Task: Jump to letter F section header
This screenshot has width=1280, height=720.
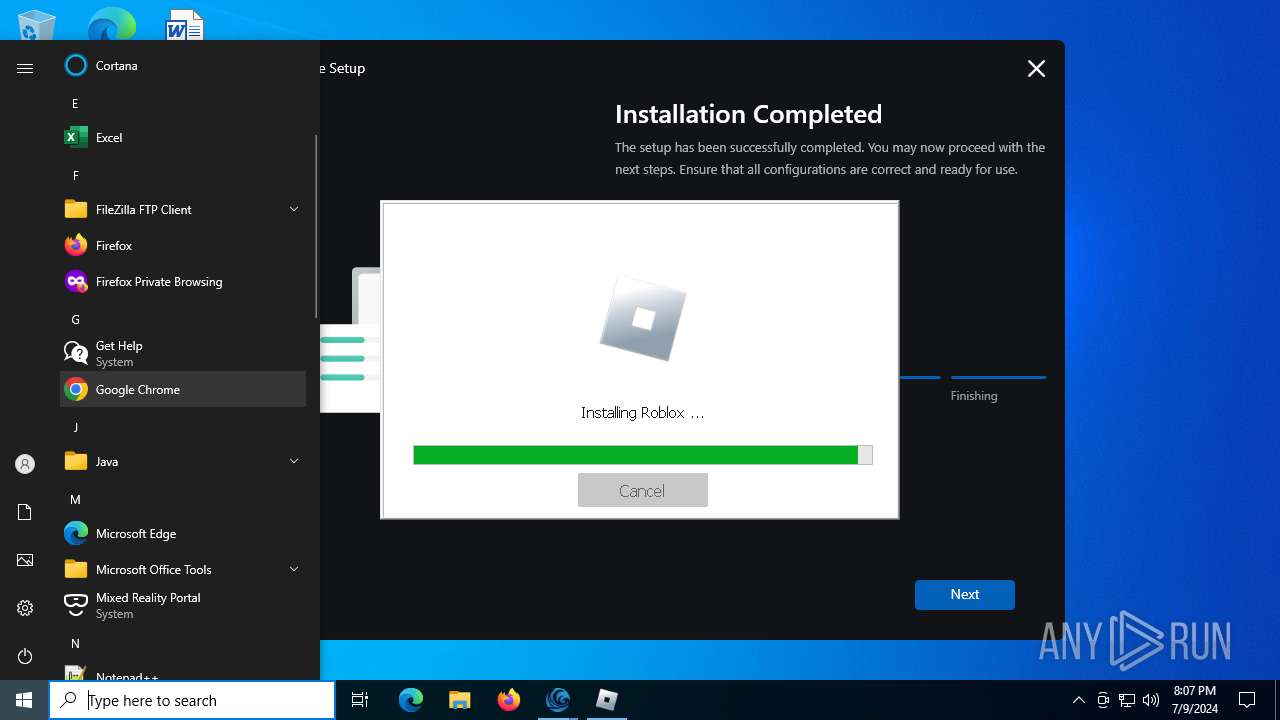Action: click(x=75, y=175)
